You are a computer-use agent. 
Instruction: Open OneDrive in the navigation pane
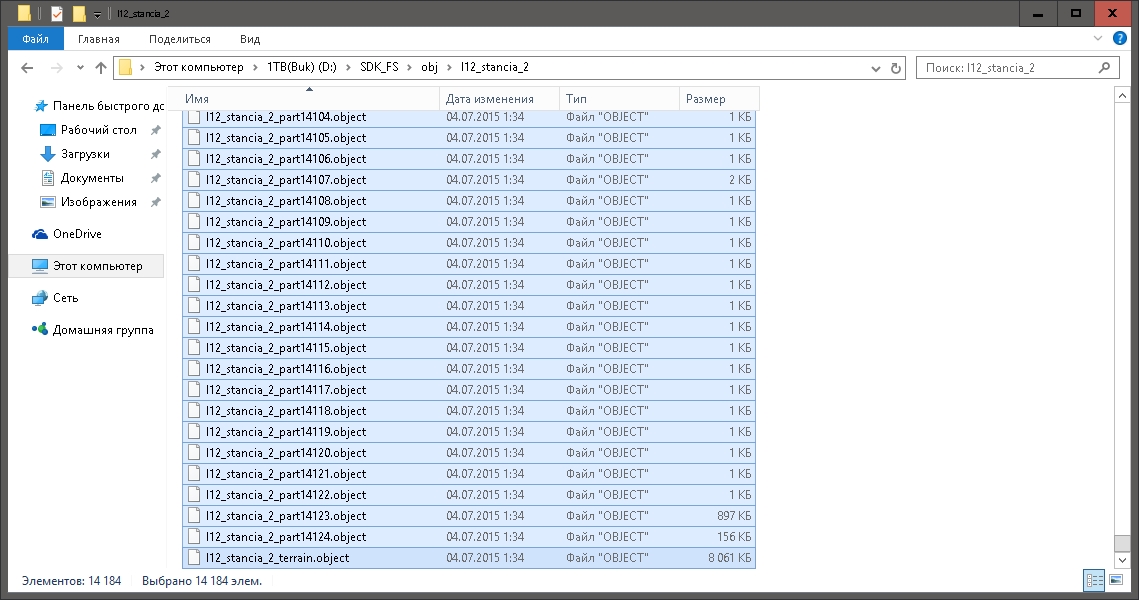tap(76, 234)
